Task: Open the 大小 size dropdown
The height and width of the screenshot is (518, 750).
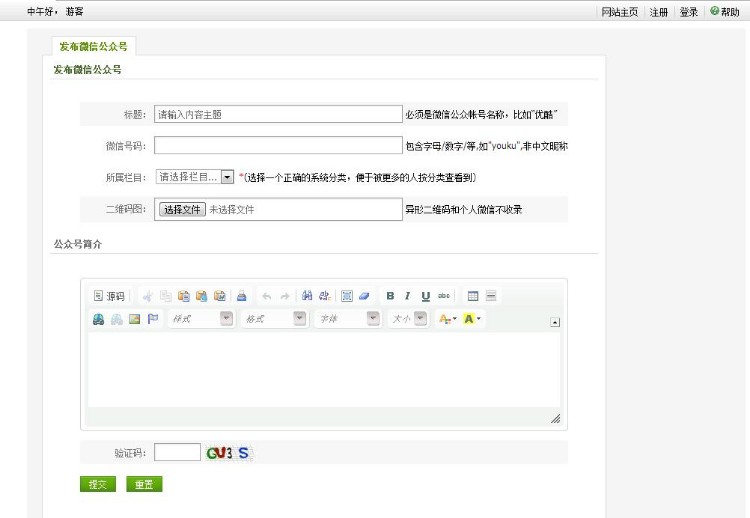Action: tap(408, 319)
